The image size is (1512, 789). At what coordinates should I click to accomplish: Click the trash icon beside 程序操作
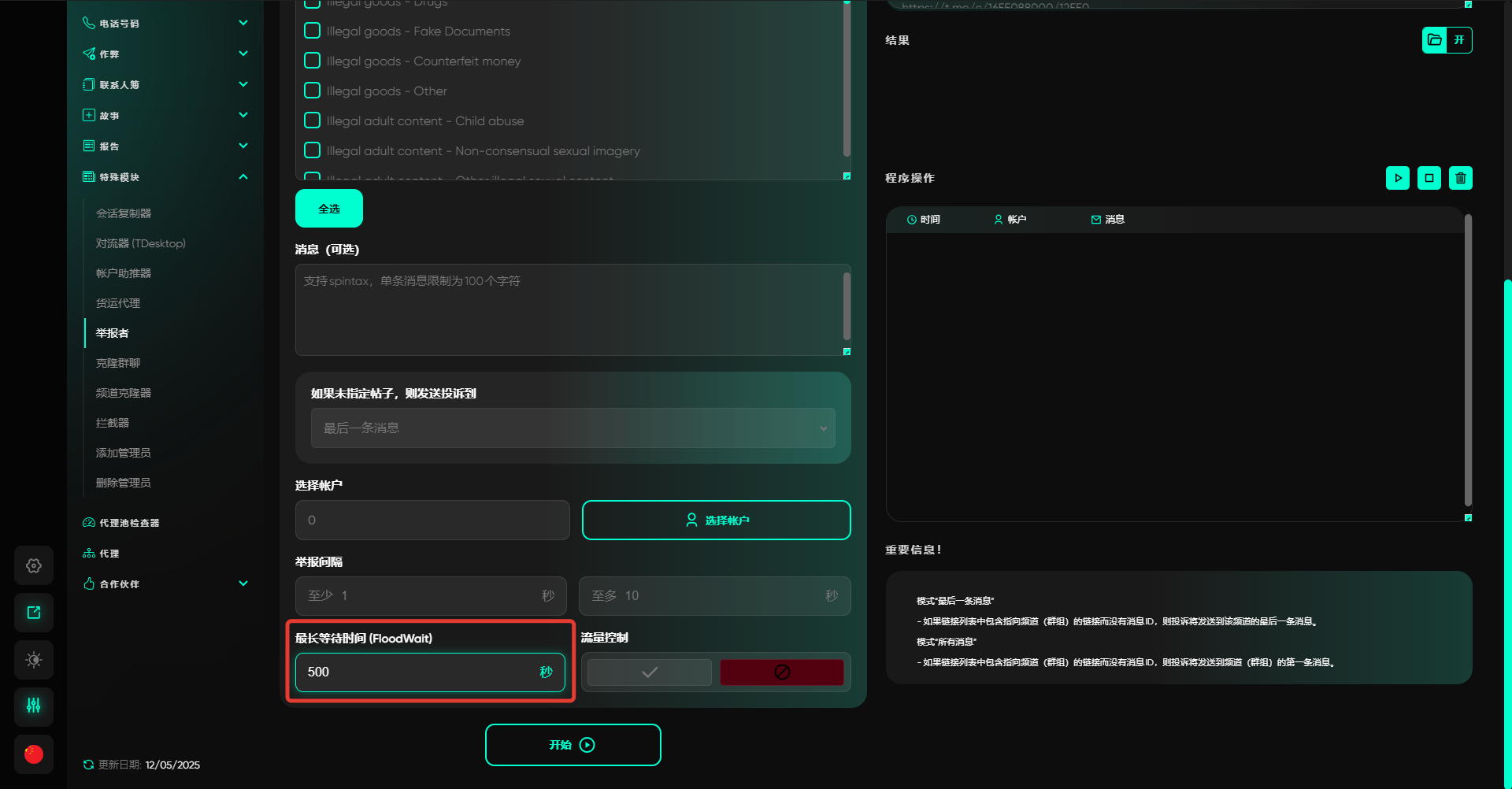tap(1460, 178)
